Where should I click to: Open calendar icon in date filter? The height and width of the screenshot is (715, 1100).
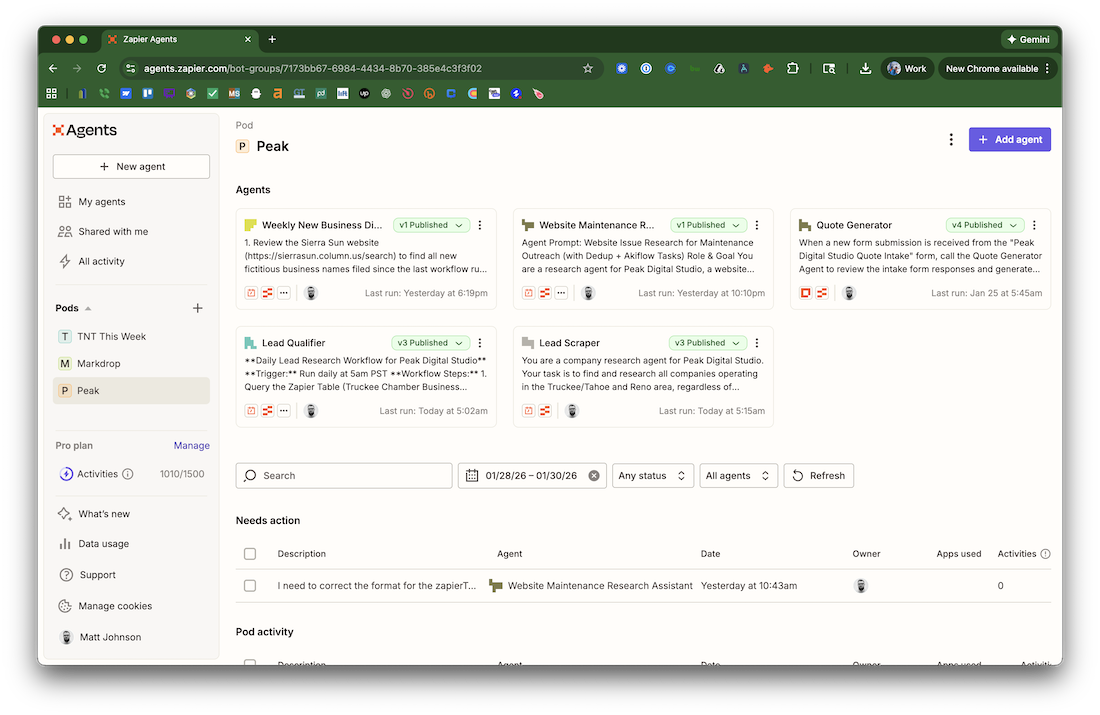472,476
